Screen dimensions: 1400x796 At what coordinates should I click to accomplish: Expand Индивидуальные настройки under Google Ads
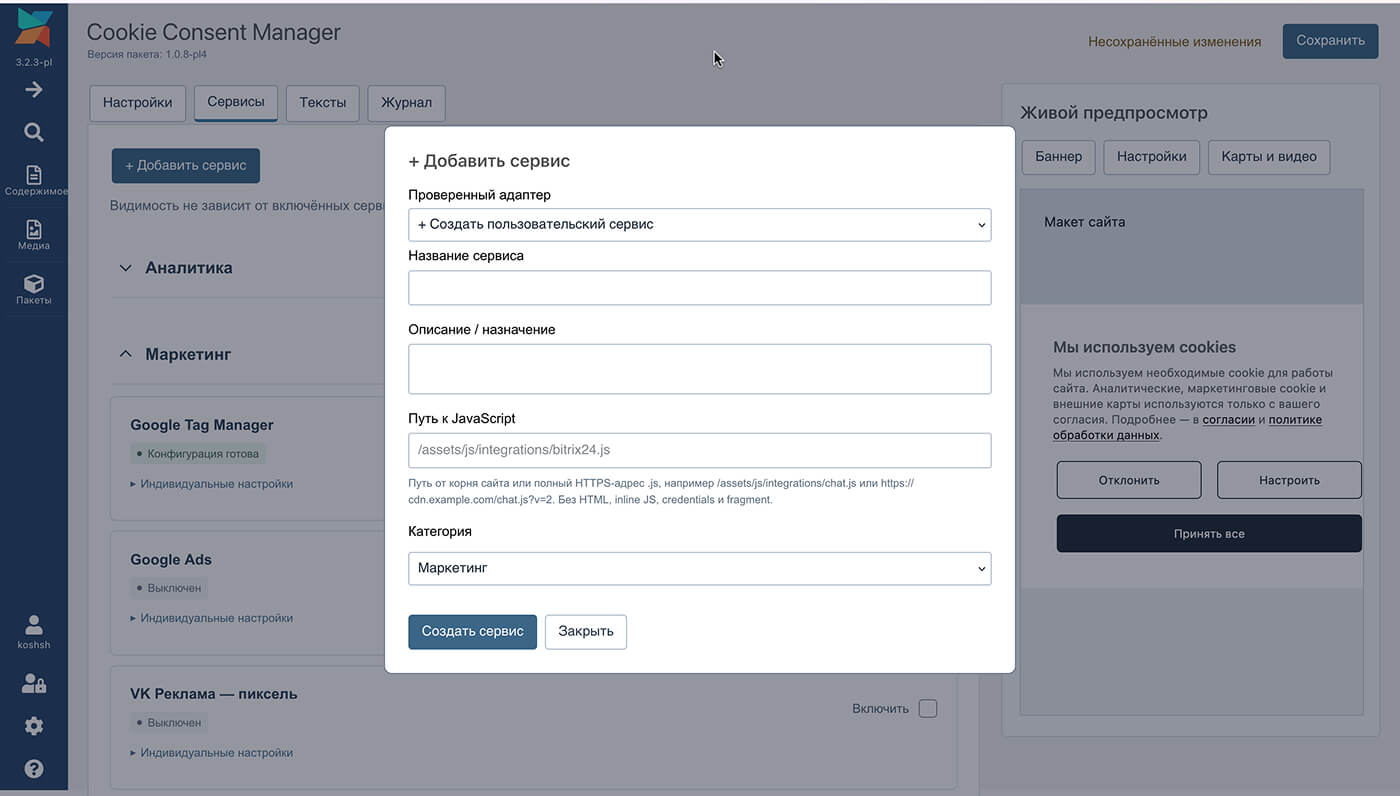click(x=212, y=618)
